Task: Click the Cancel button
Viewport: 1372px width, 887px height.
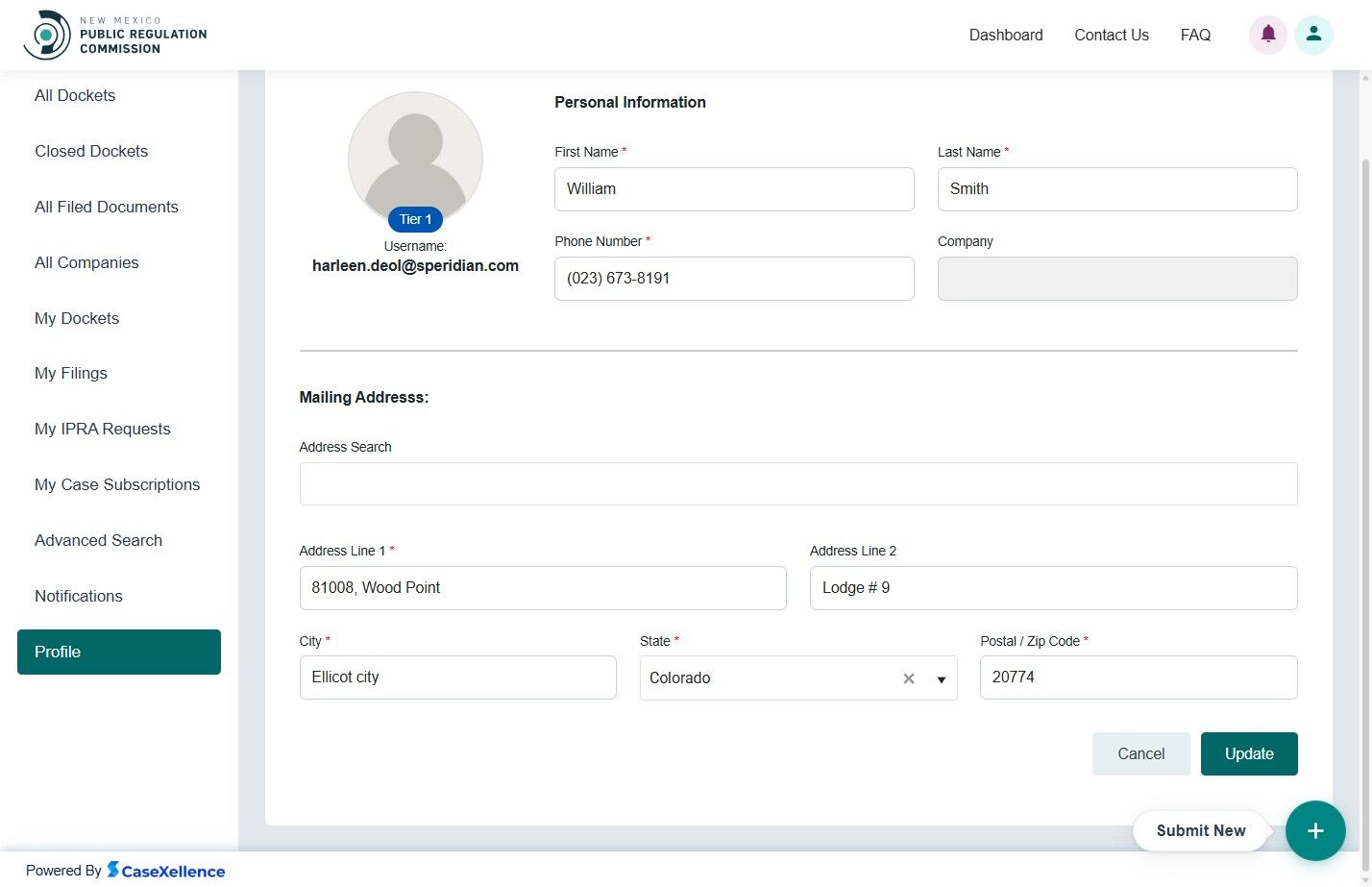Action: click(1141, 753)
